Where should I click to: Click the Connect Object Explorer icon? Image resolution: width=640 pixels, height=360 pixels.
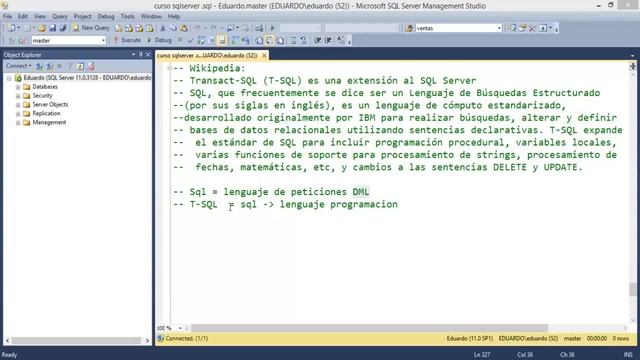point(39,66)
